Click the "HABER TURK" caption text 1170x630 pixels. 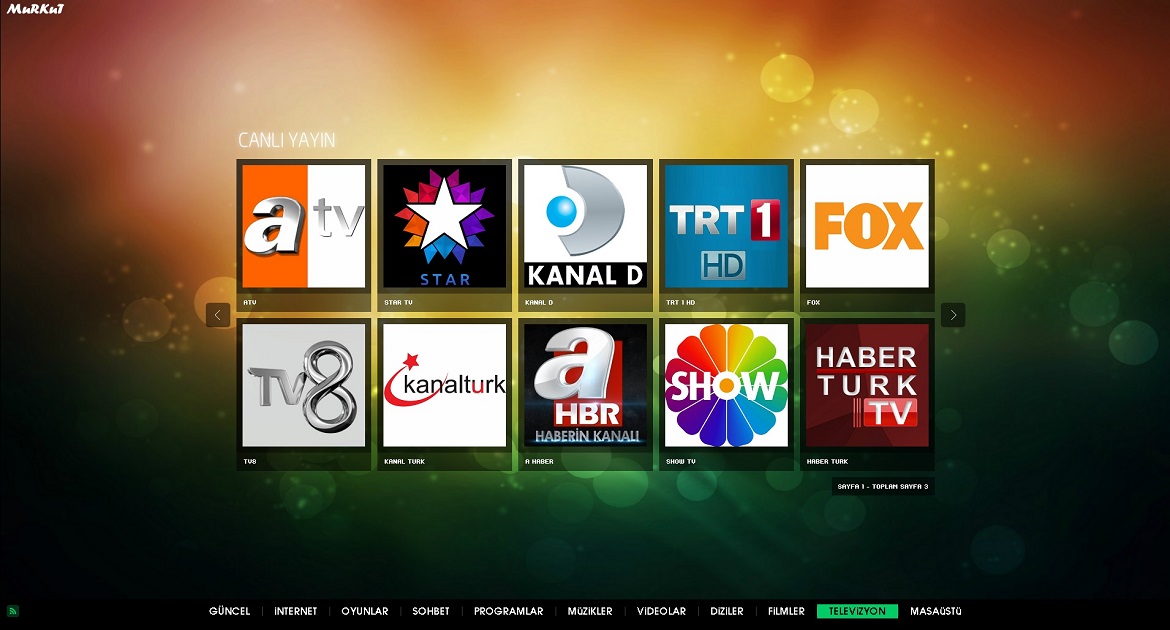828,461
